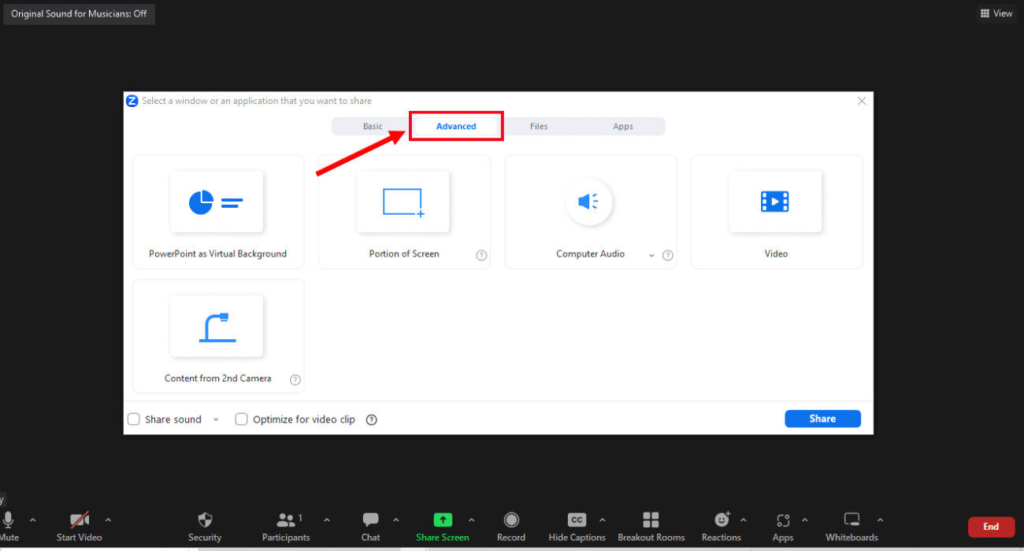
Task: Select PowerPoint as Virtual Background option
Action: click(217, 212)
